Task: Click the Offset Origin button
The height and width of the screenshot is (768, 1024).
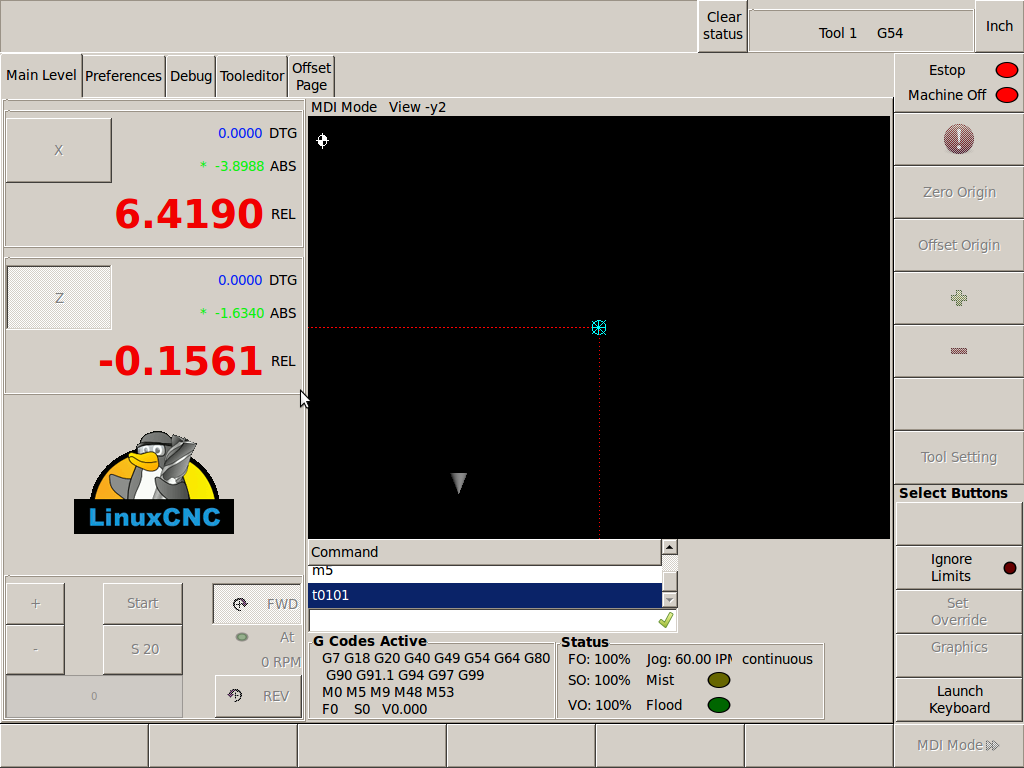Action: (959, 245)
